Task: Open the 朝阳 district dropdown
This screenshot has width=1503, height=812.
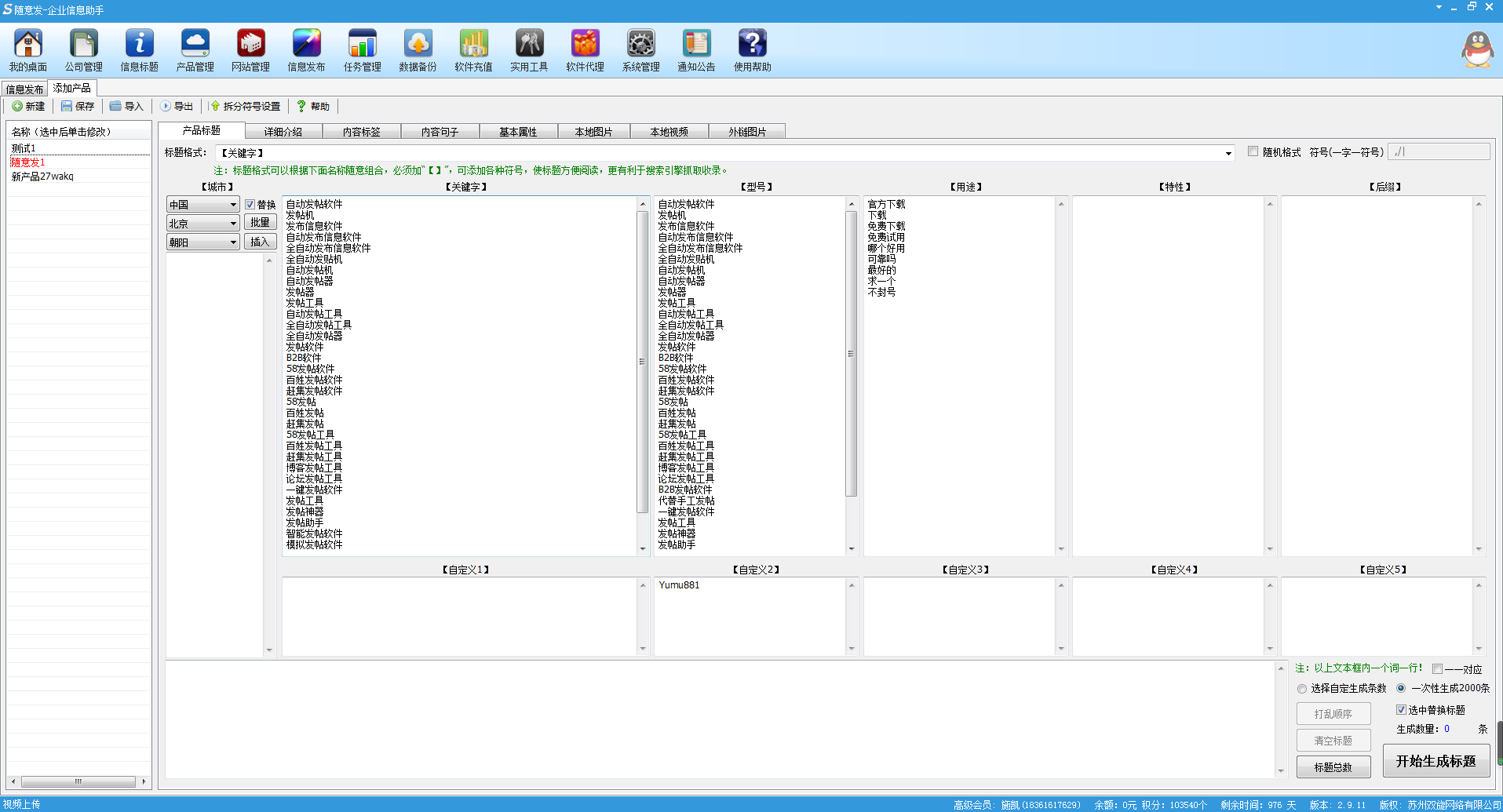Action: (x=202, y=242)
